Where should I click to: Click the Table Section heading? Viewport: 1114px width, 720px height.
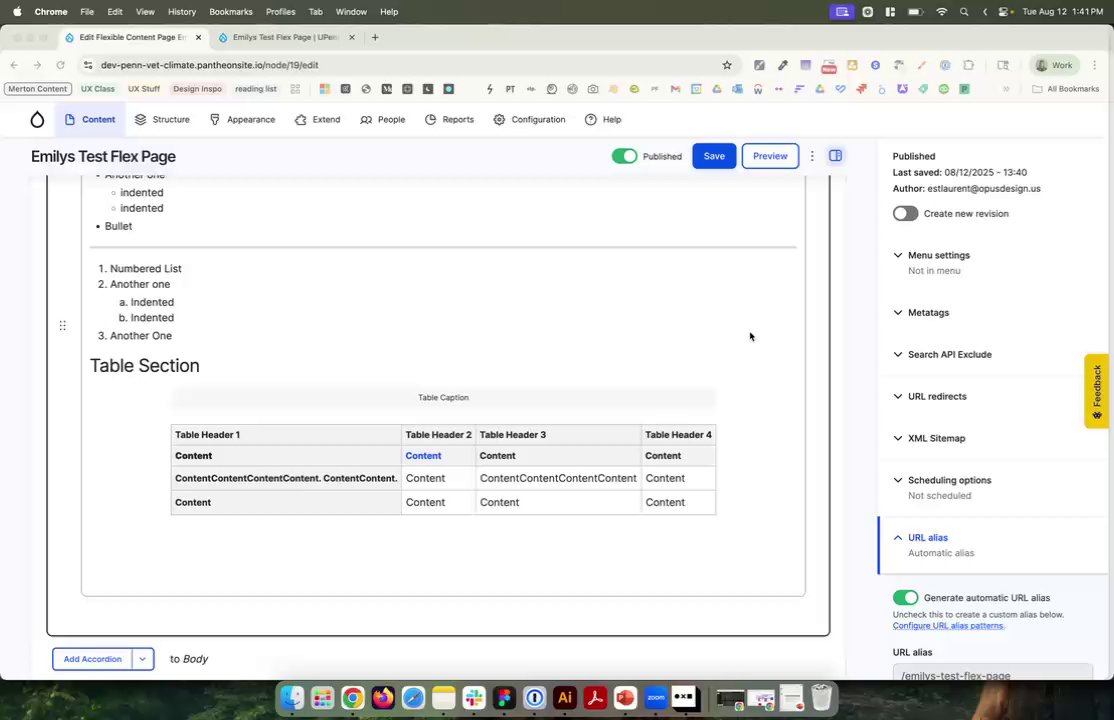(144, 365)
